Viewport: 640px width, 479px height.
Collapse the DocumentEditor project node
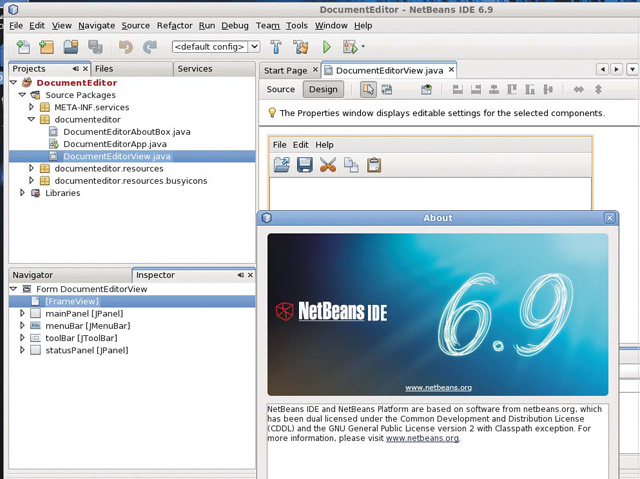coord(13,82)
